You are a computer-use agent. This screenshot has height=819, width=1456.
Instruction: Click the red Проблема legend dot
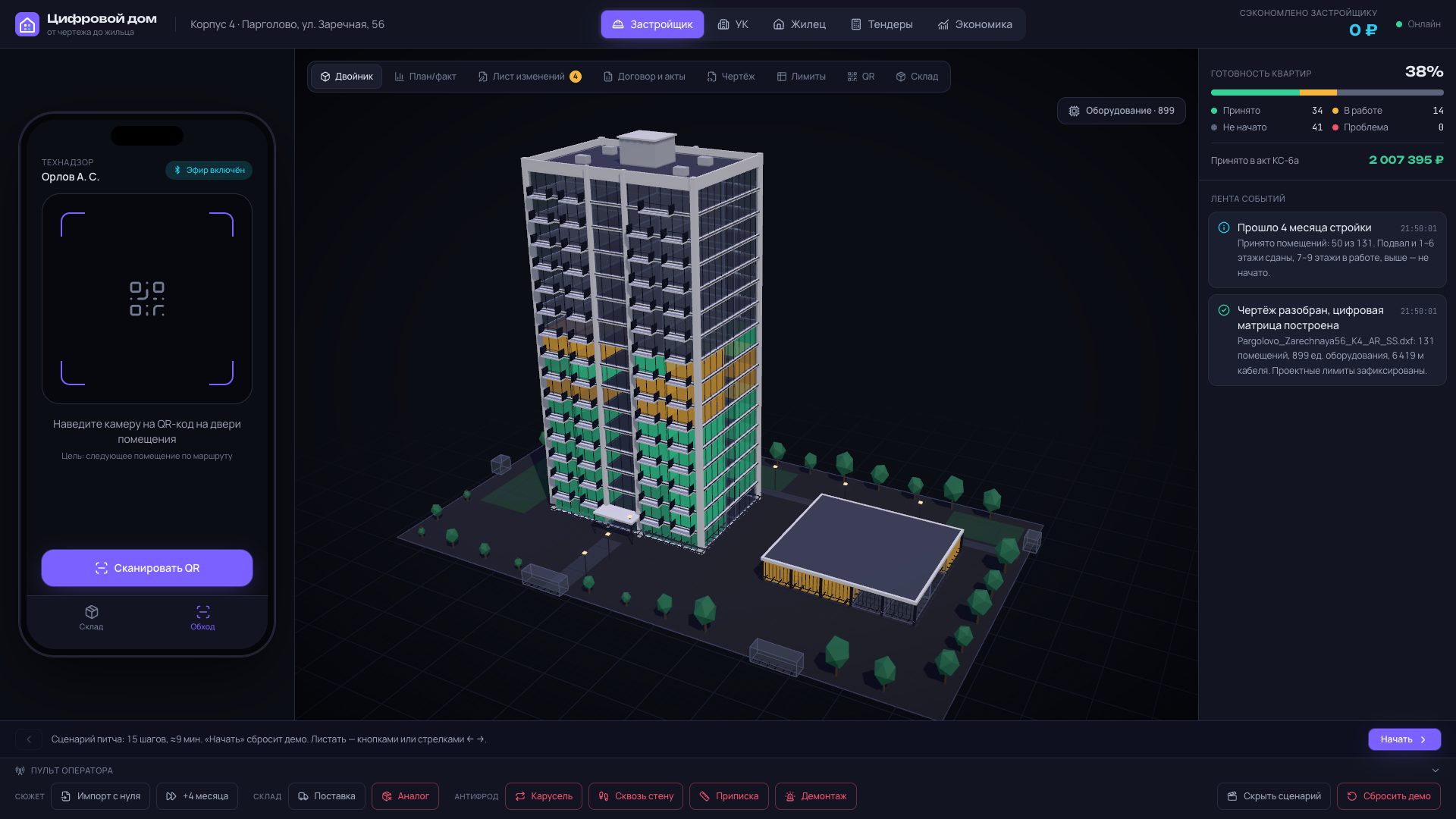pos(1335,127)
